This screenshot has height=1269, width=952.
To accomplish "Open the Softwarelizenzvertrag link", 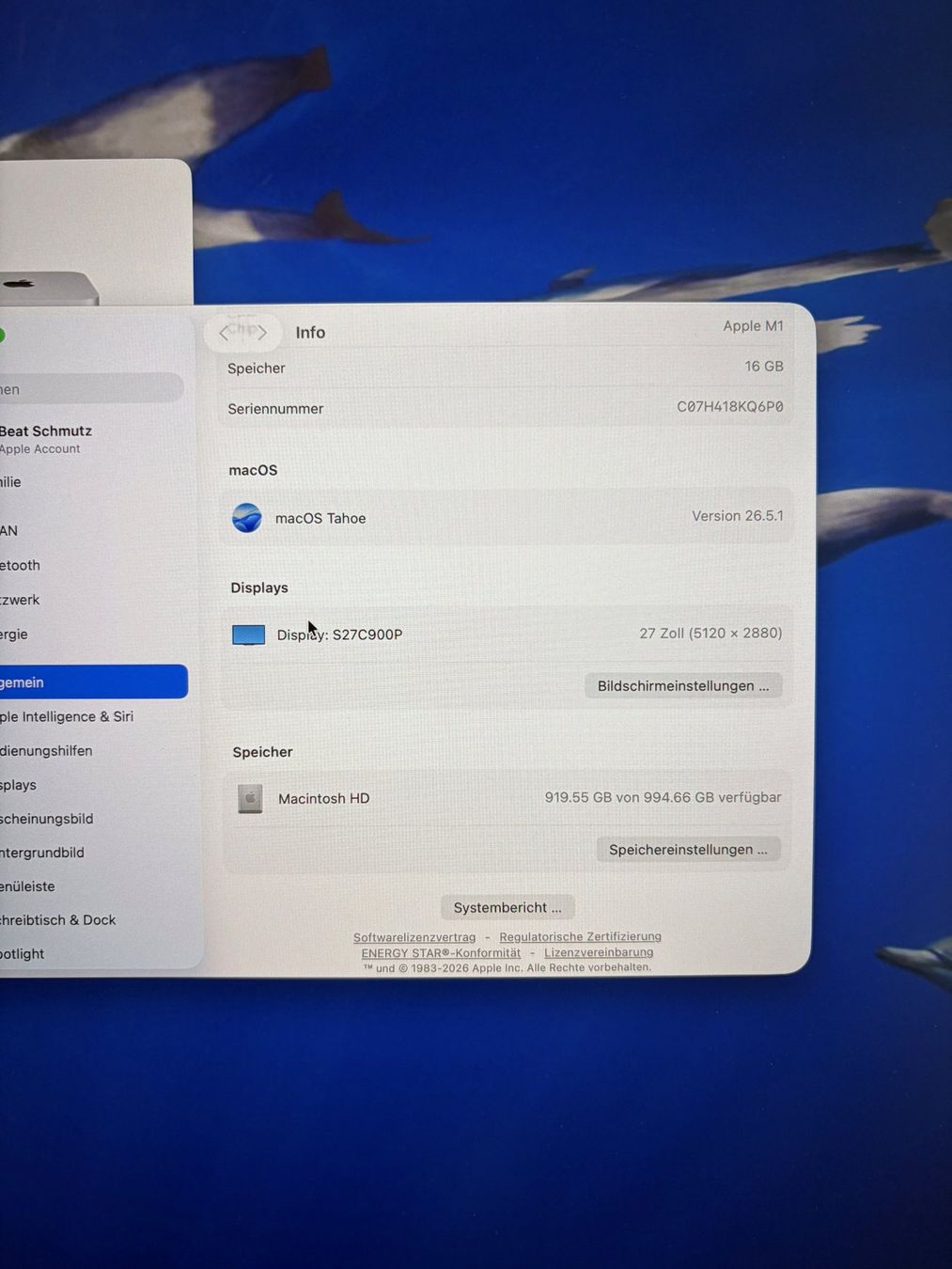I will coord(414,937).
